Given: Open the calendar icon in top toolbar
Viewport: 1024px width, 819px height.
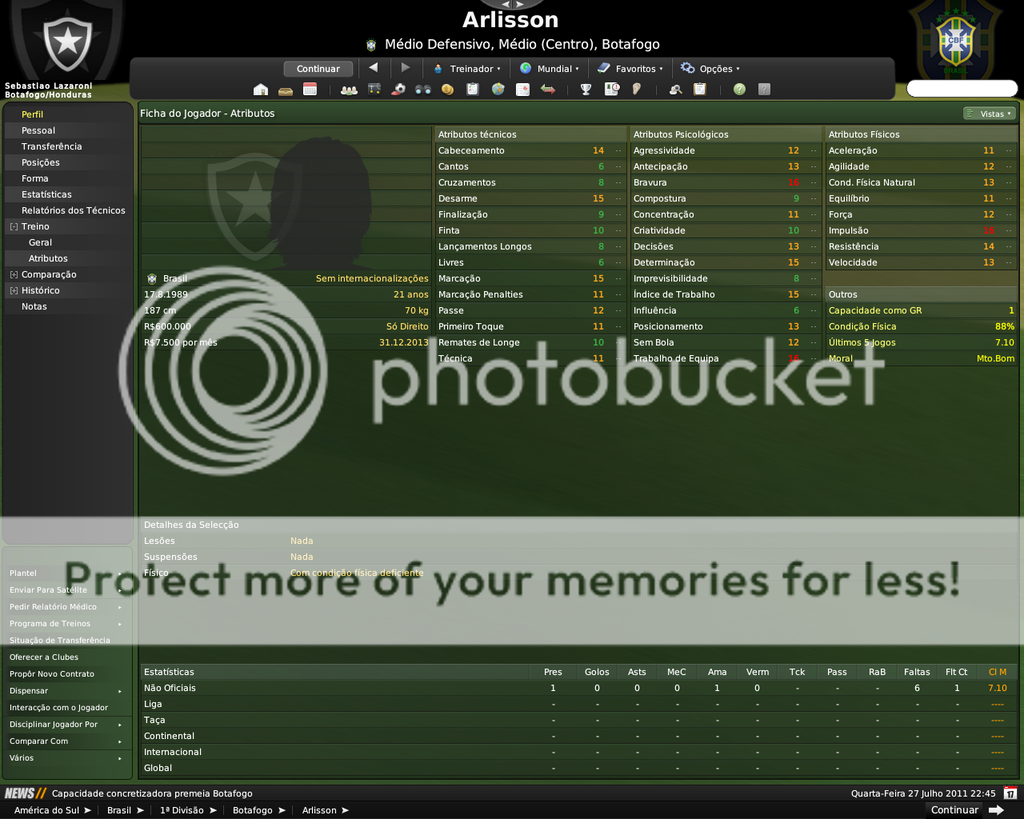Looking at the screenshot, I should coord(310,90).
